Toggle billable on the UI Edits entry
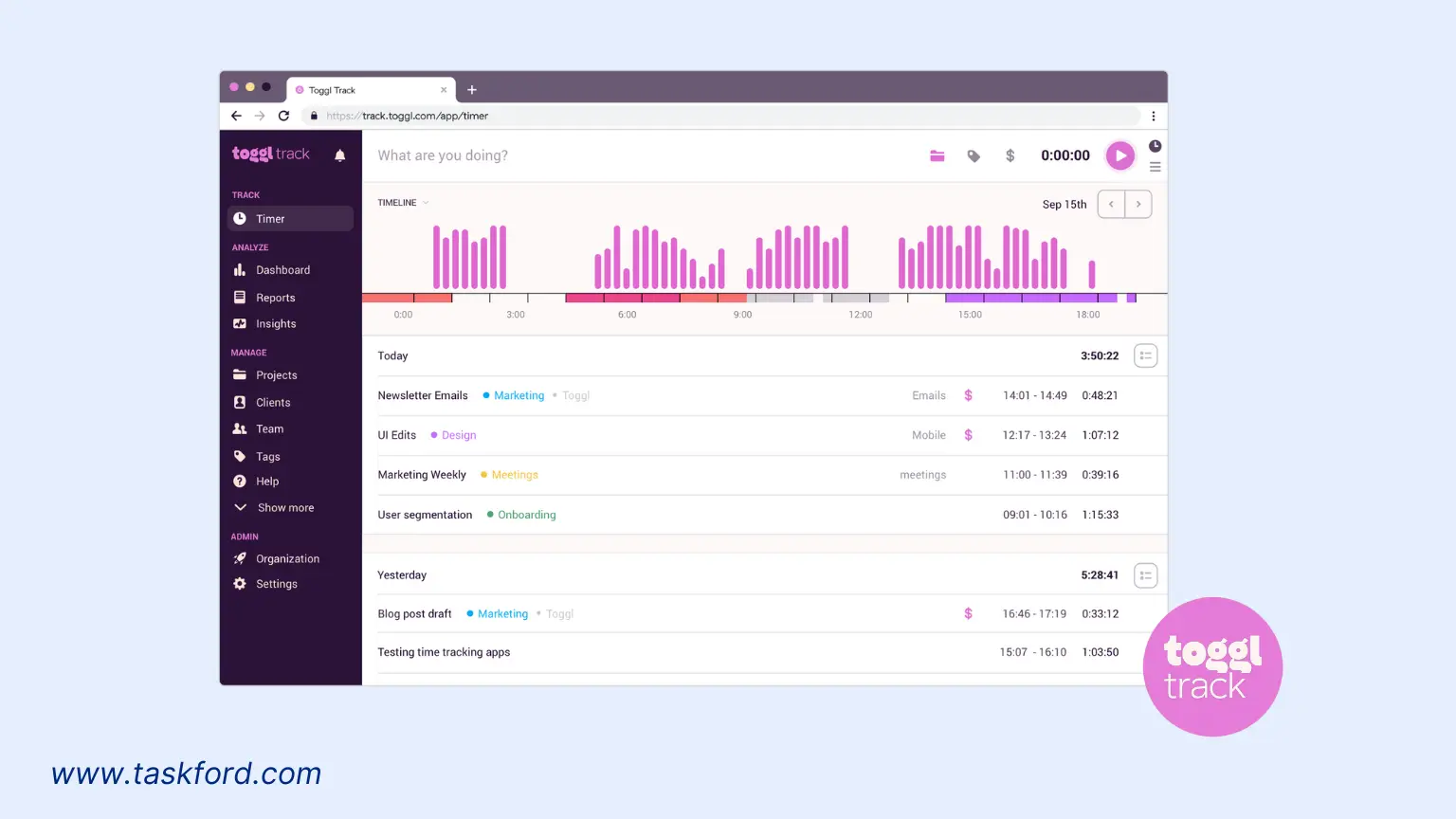Screen dimensions: 1456x819 (968, 435)
